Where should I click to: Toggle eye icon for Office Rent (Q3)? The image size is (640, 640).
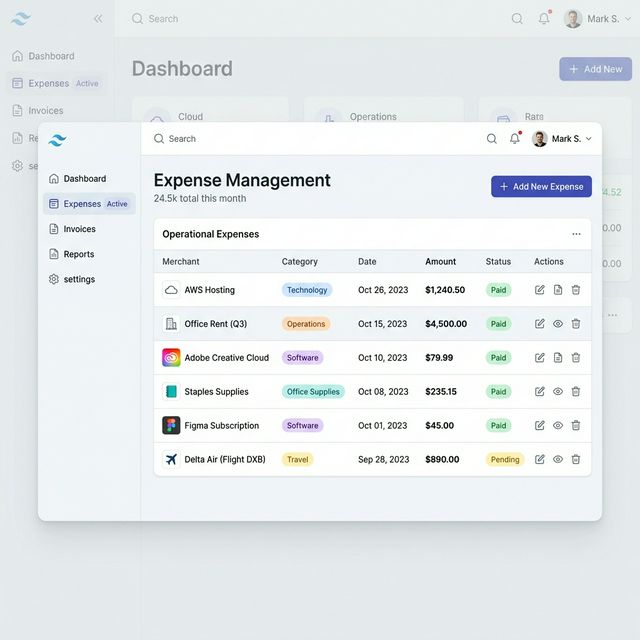point(558,324)
